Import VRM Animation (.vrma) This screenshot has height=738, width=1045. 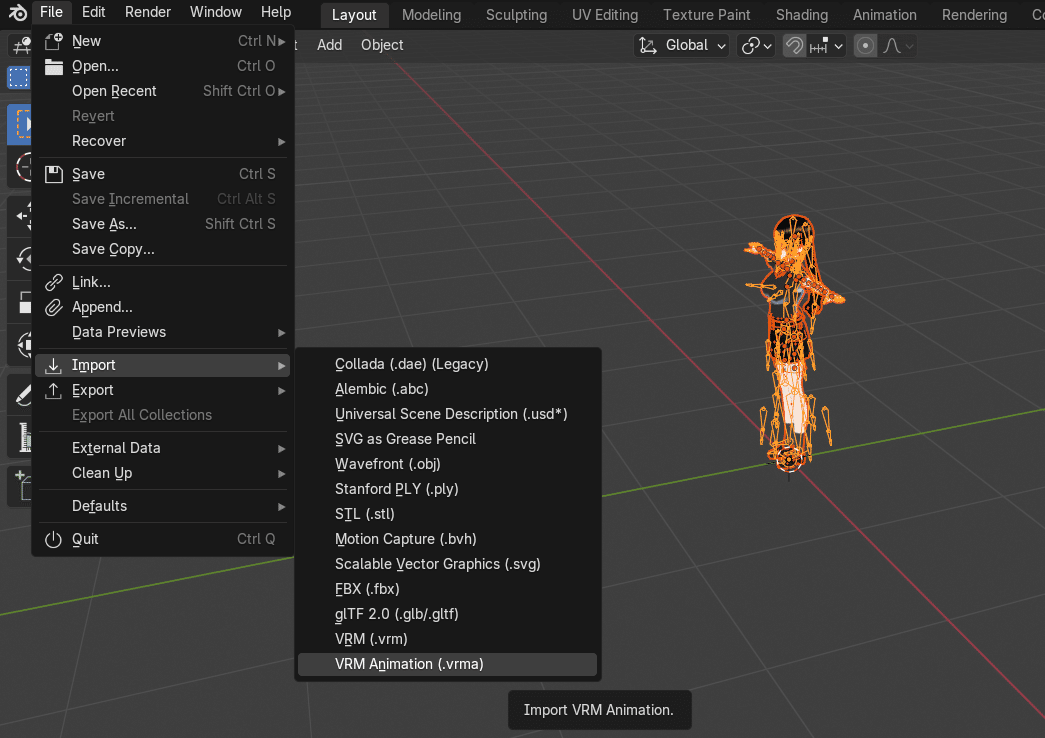[410, 664]
